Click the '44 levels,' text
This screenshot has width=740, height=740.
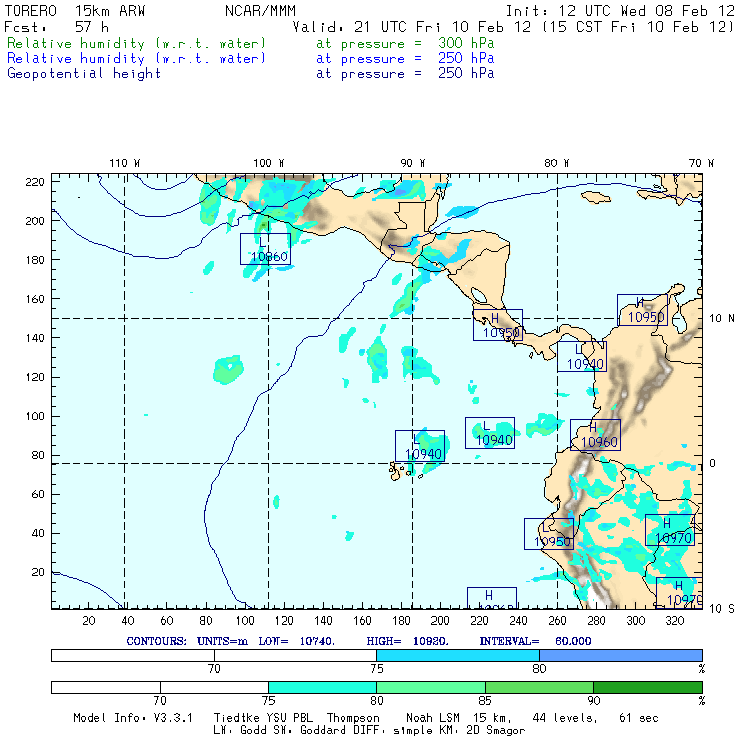565,718
